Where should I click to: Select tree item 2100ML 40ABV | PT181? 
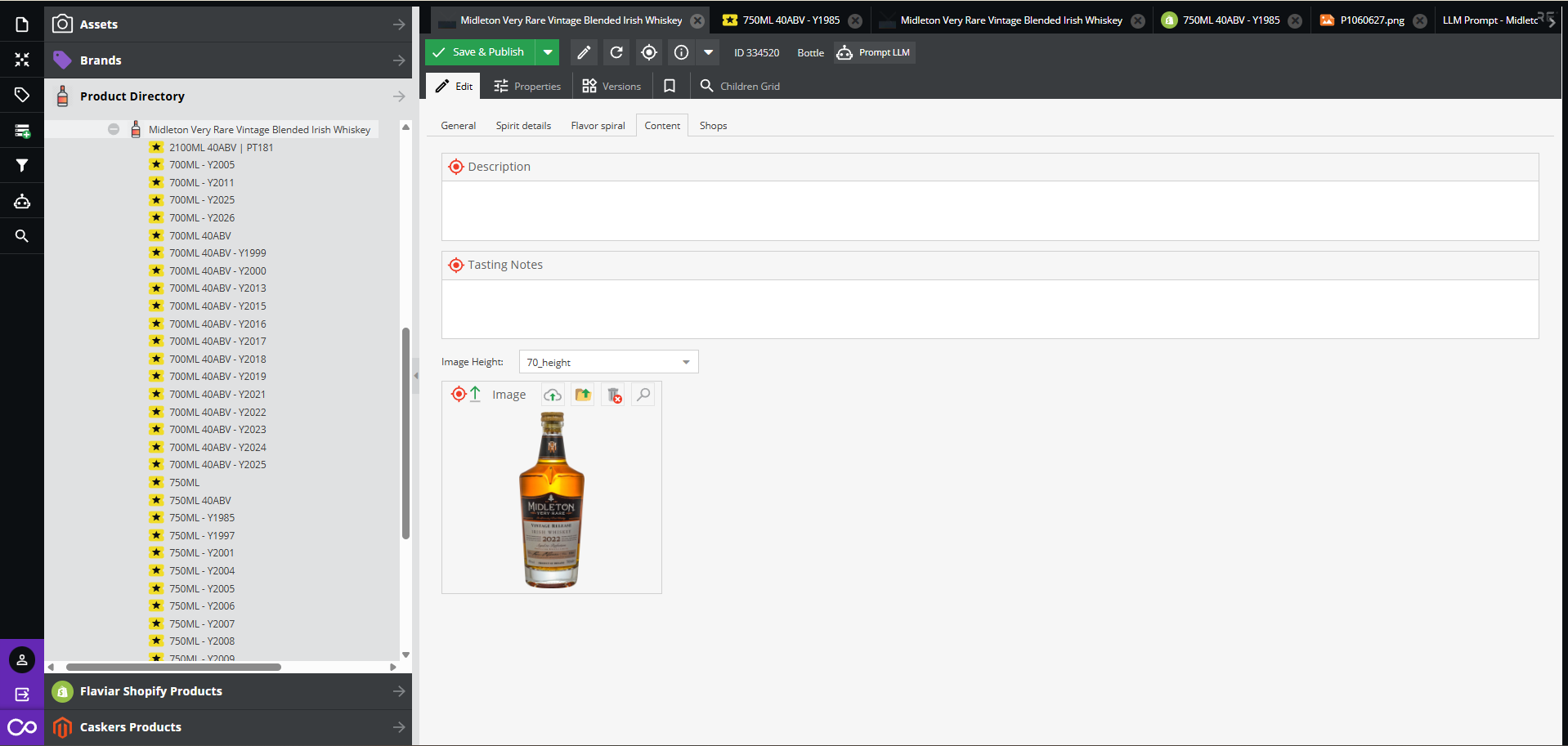coord(221,148)
